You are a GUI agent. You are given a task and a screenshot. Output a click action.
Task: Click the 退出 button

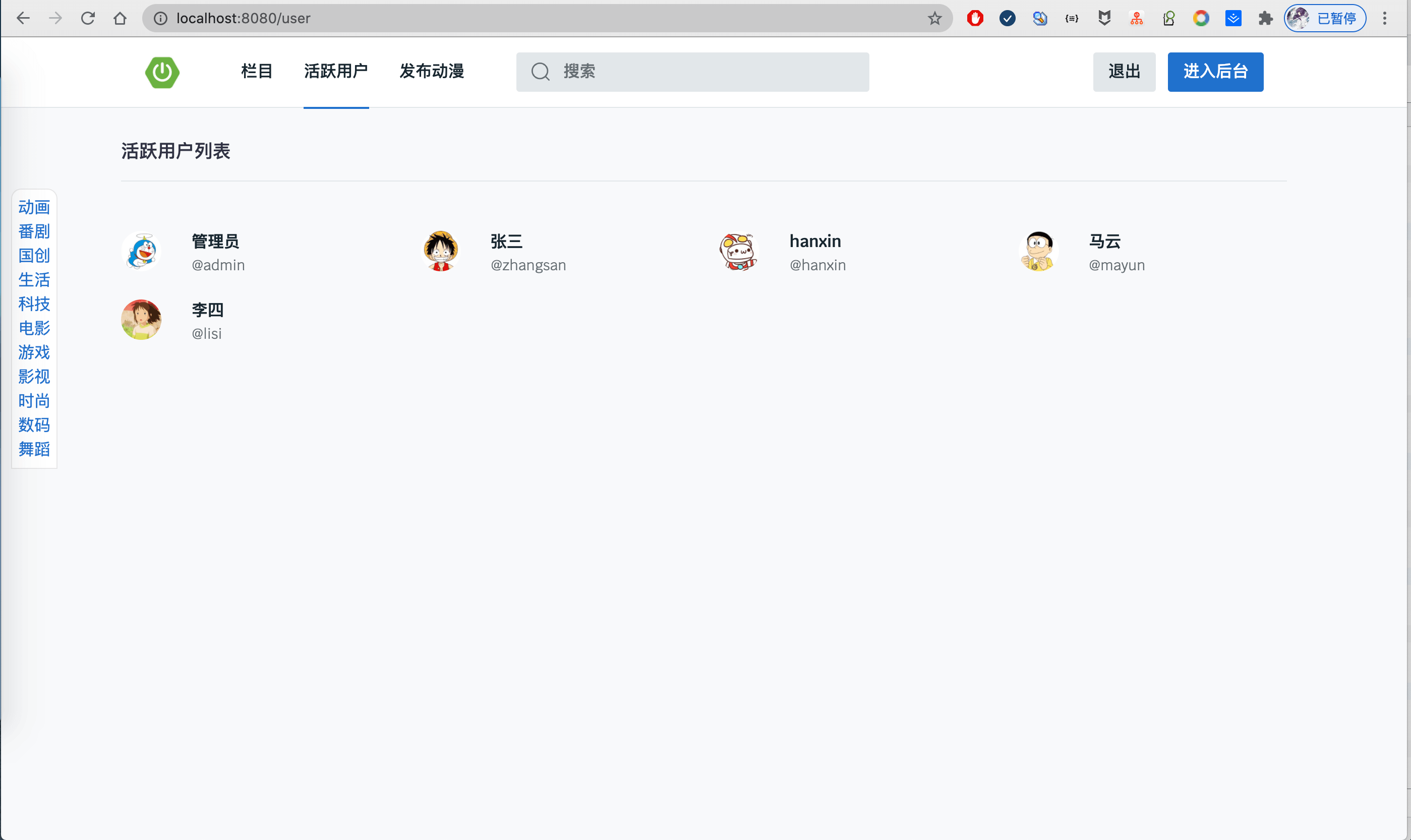1124,72
